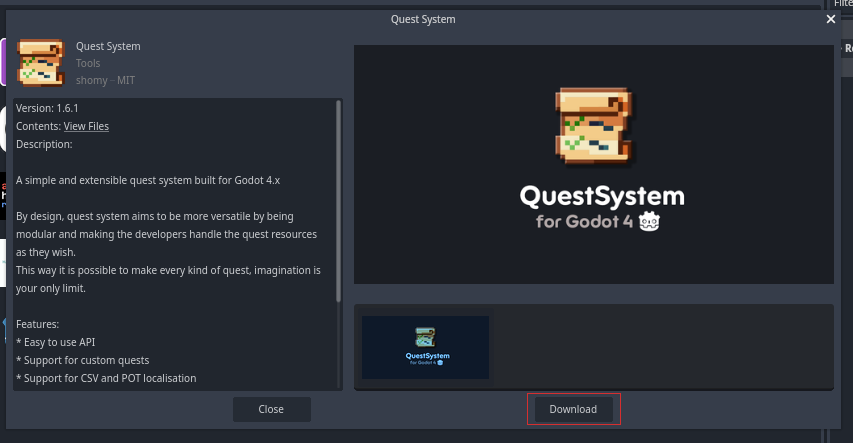Click "* Support for custom quests" line
The width and height of the screenshot is (853, 443).
pyautogui.click(x=82, y=360)
